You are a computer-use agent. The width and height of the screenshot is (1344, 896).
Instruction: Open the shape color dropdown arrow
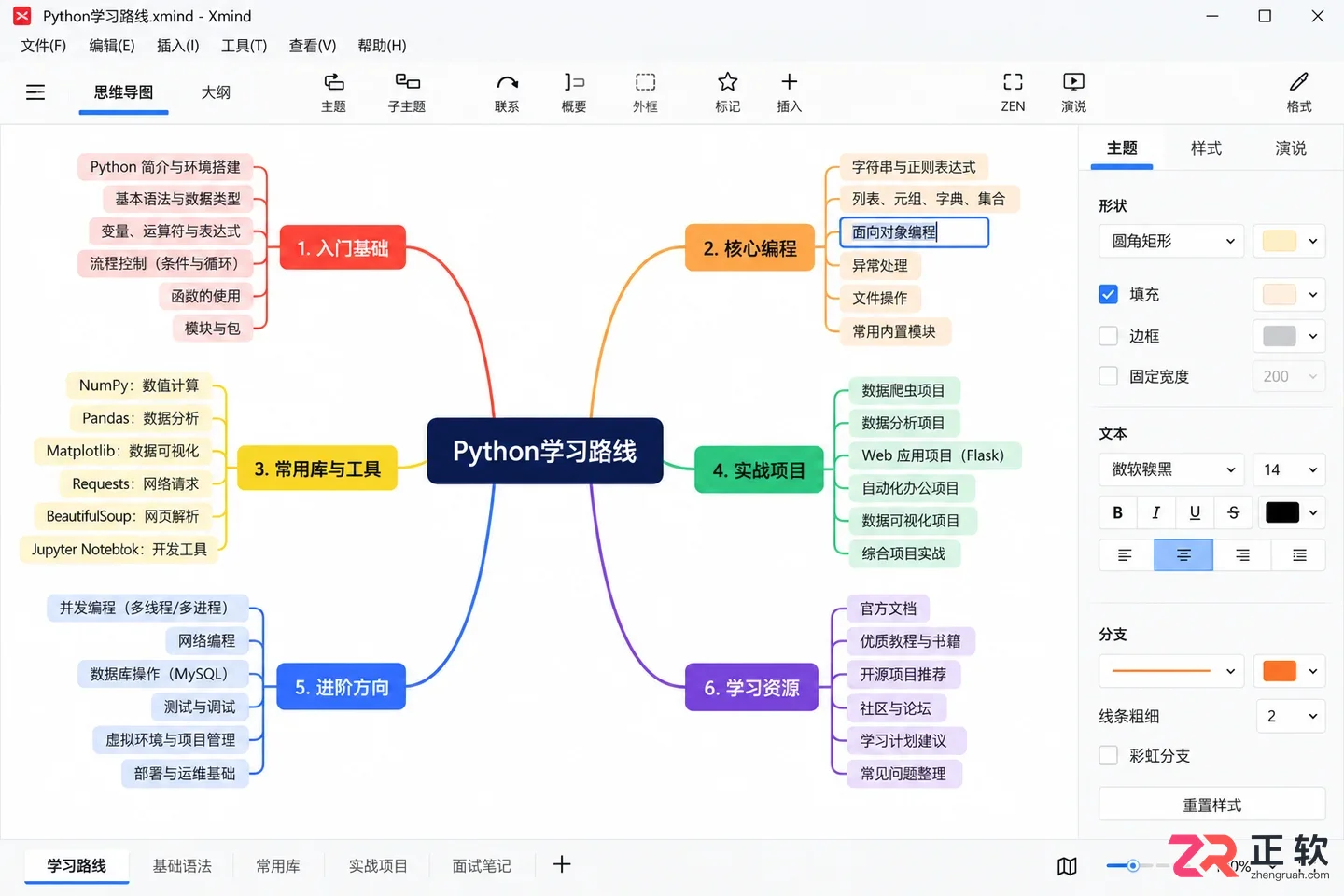[1312, 241]
